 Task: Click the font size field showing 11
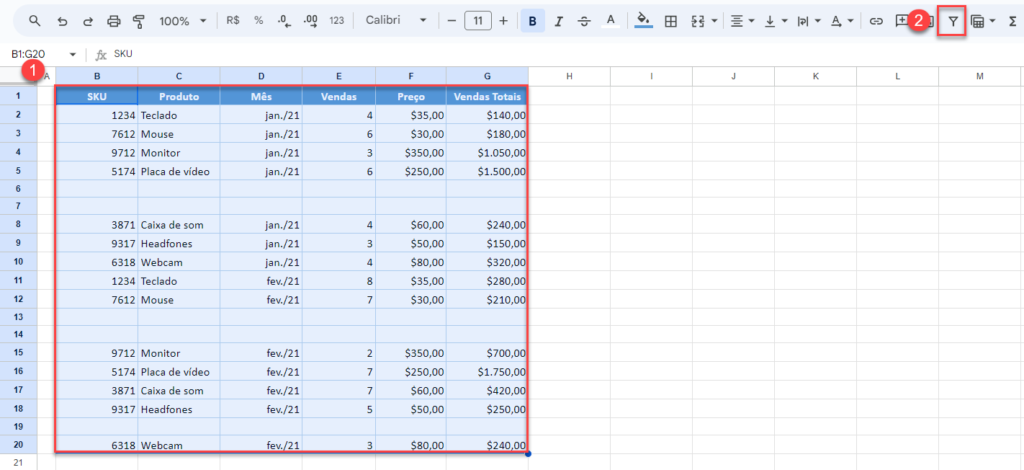pyautogui.click(x=478, y=21)
